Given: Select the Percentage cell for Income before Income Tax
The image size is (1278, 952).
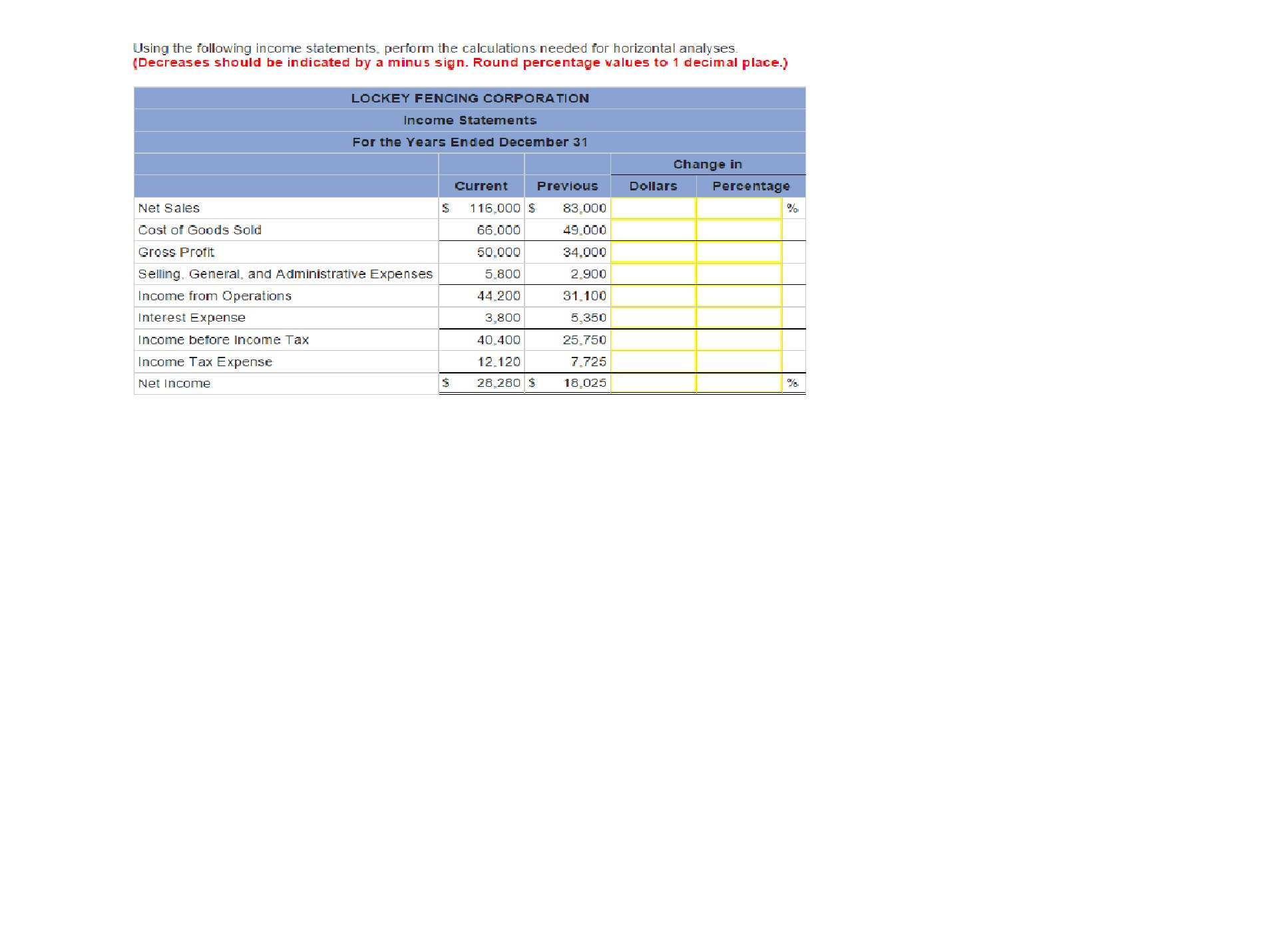Looking at the screenshot, I should coord(738,340).
